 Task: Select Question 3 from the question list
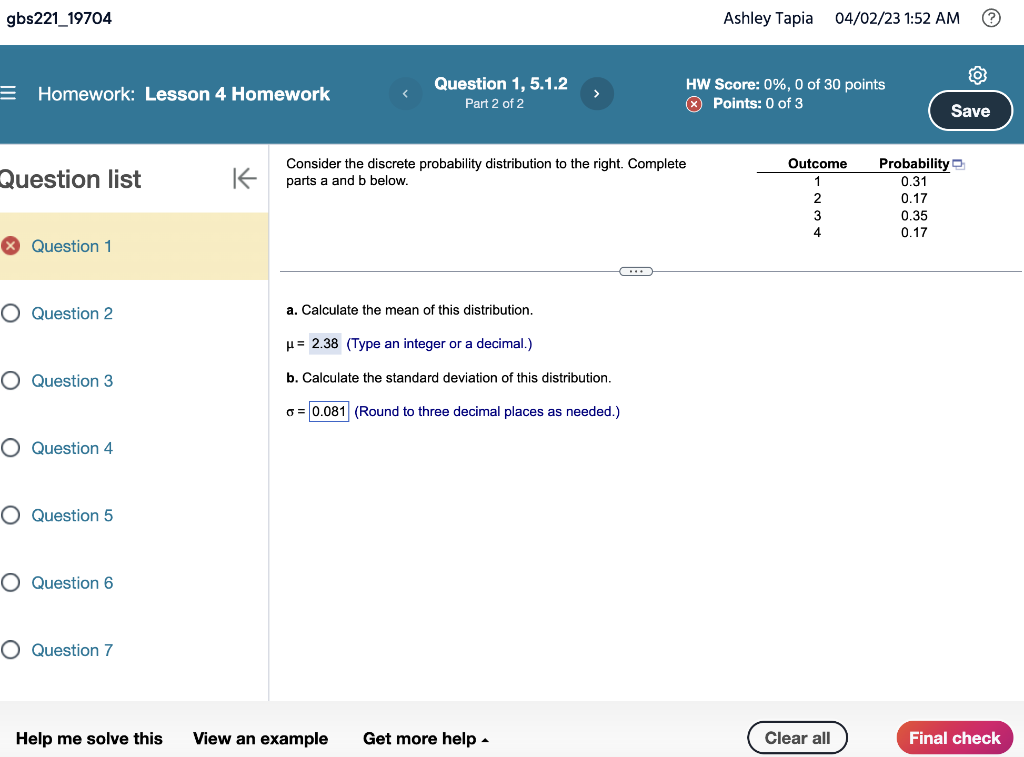coord(71,381)
